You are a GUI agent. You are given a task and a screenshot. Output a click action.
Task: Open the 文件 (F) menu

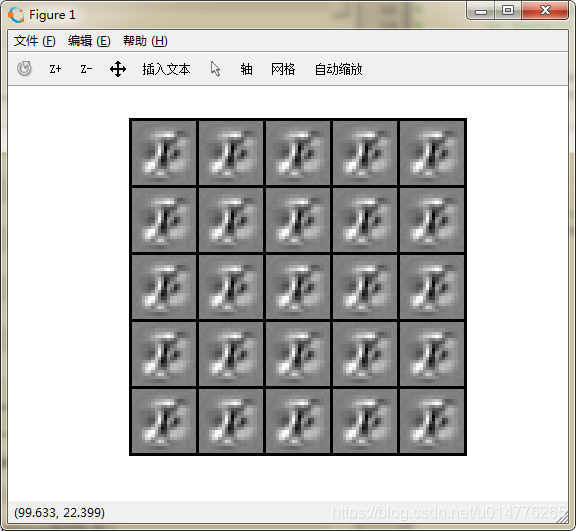tap(35, 41)
